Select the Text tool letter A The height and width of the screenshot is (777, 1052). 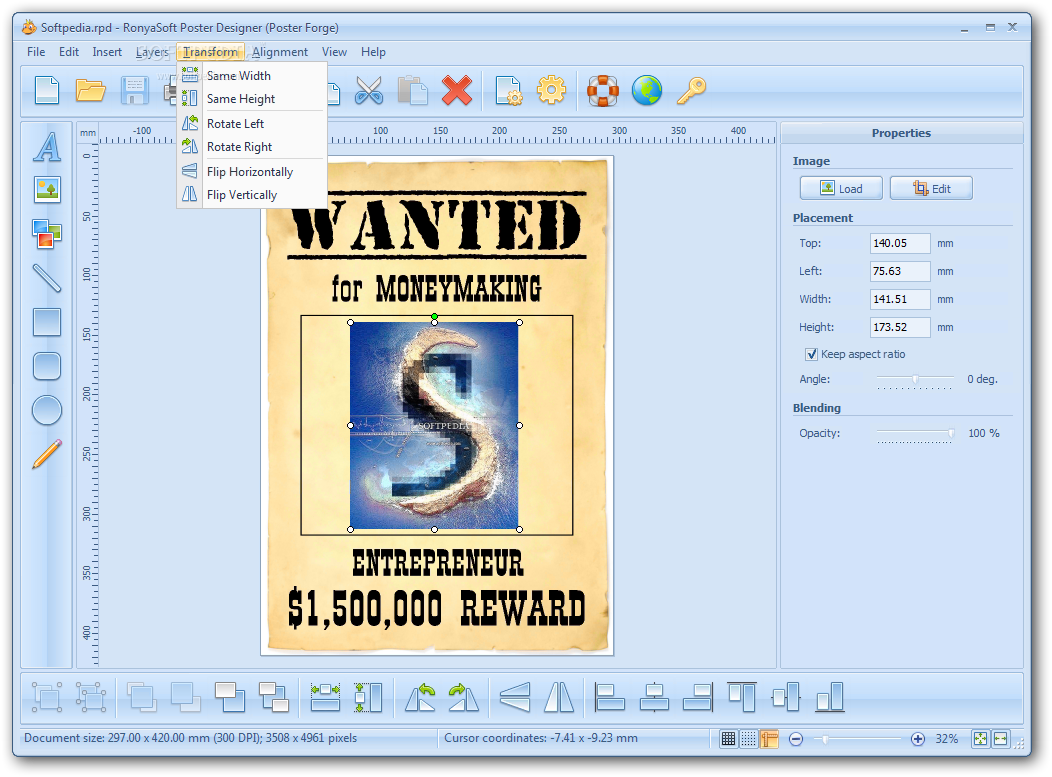[47, 147]
